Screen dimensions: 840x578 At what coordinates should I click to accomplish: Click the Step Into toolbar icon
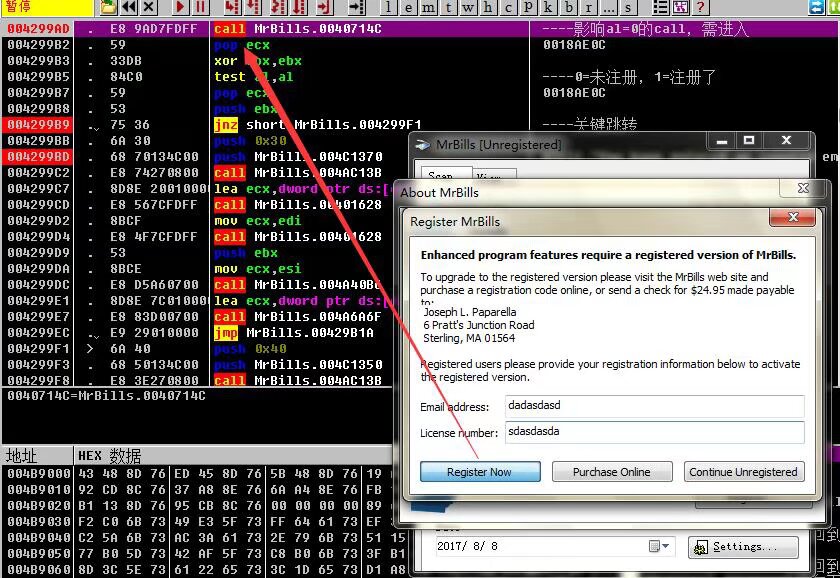(x=232, y=7)
